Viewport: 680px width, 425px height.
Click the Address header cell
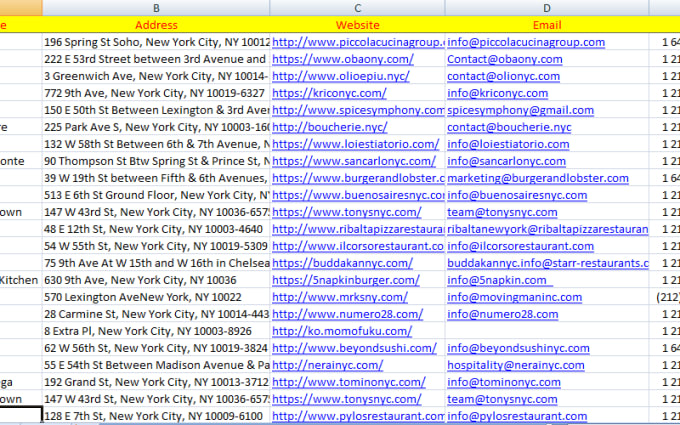pos(156,25)
